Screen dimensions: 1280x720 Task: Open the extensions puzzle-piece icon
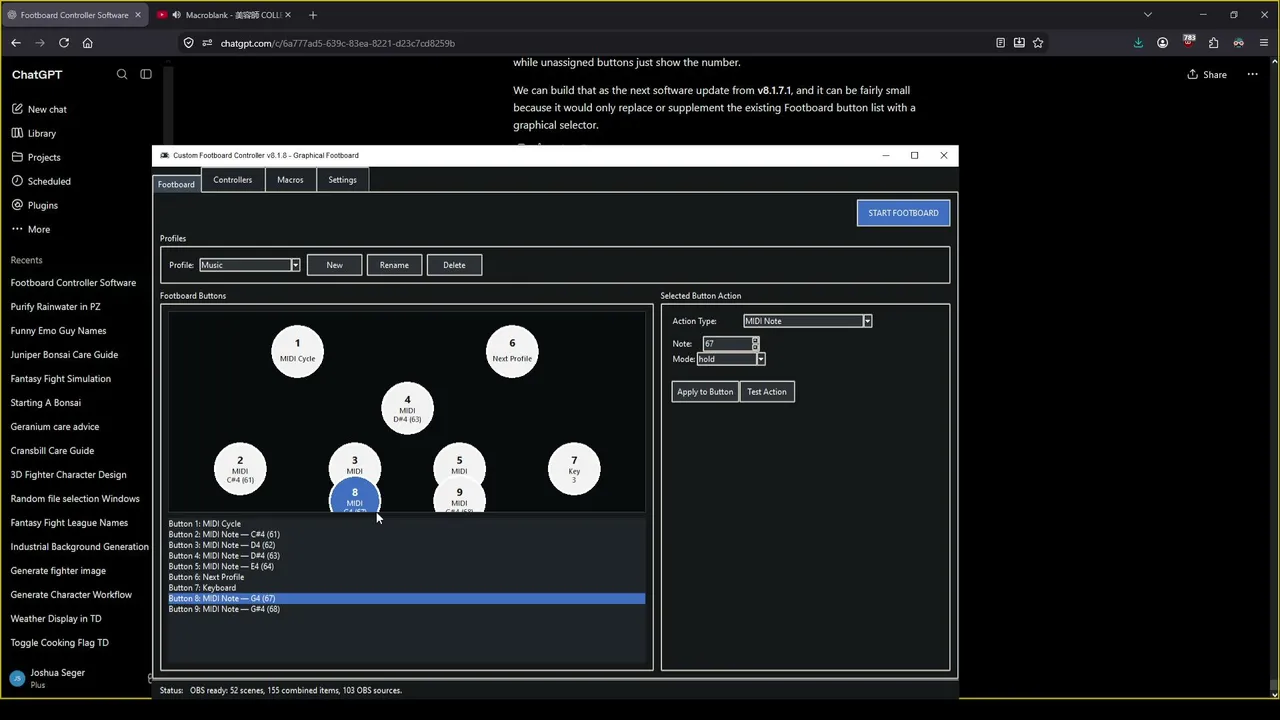pos(1213,43)
